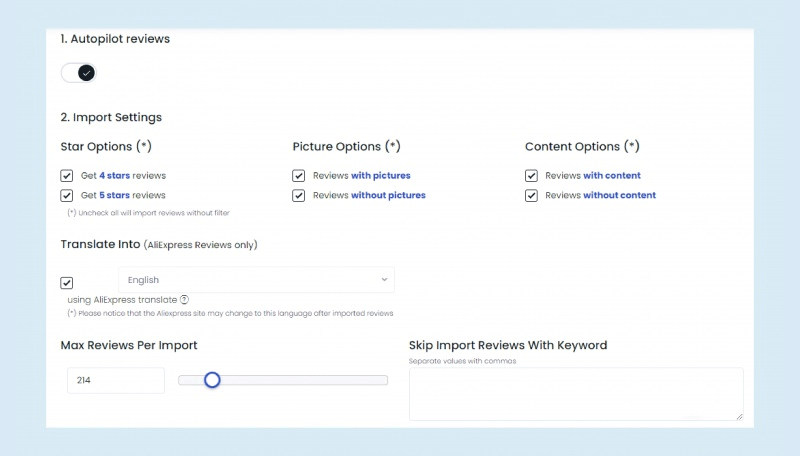Click the Max Reviews field showing 214
This screenshot has height=456, width=800.
[115, 380]
